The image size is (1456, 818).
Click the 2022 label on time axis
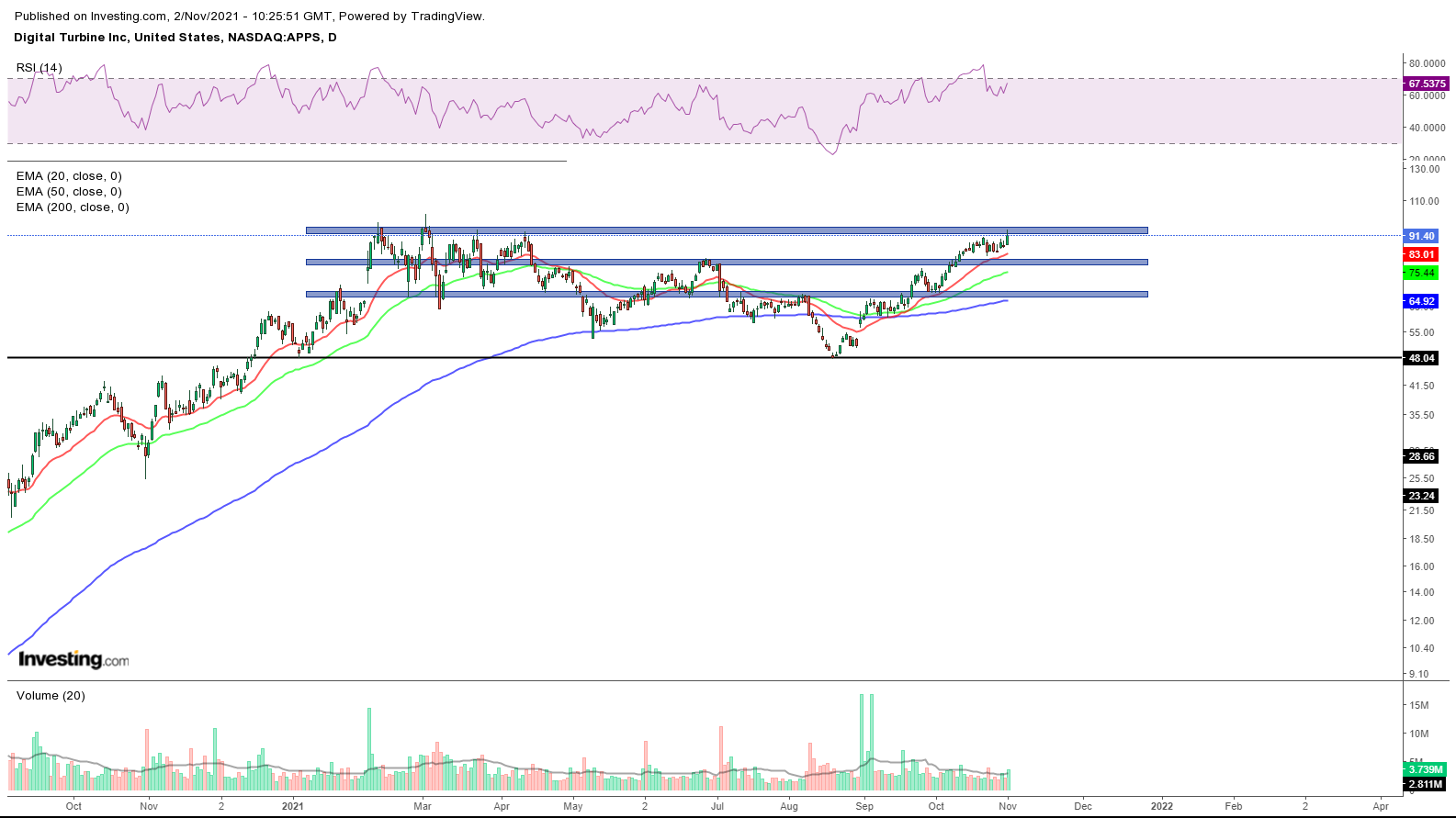(1162, 806)
